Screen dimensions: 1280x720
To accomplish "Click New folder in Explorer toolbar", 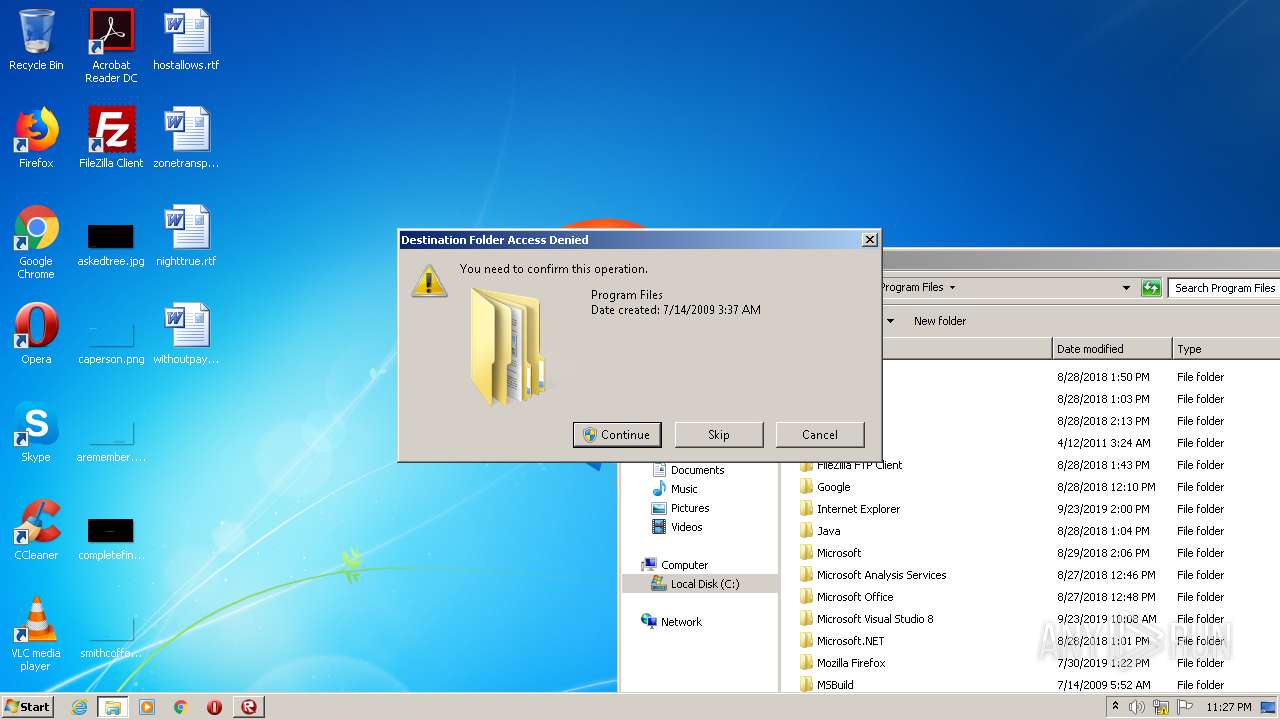I will [x=940, y=321].
